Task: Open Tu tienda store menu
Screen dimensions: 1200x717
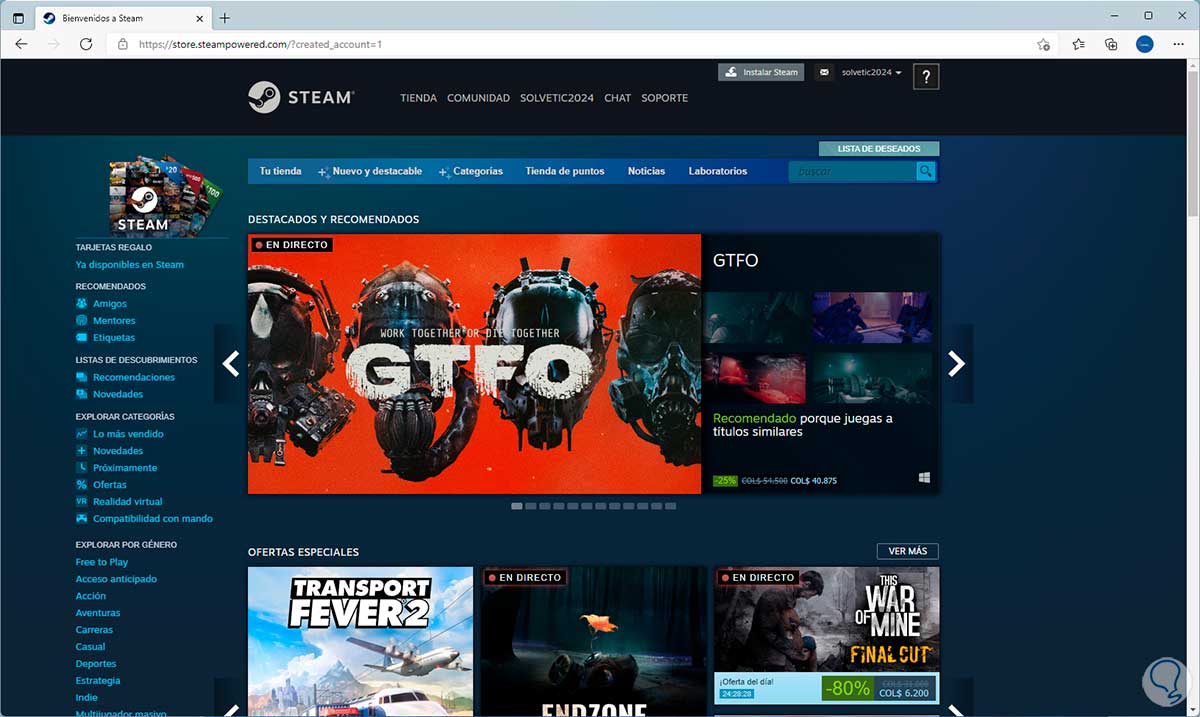Action: click(280, 171)
